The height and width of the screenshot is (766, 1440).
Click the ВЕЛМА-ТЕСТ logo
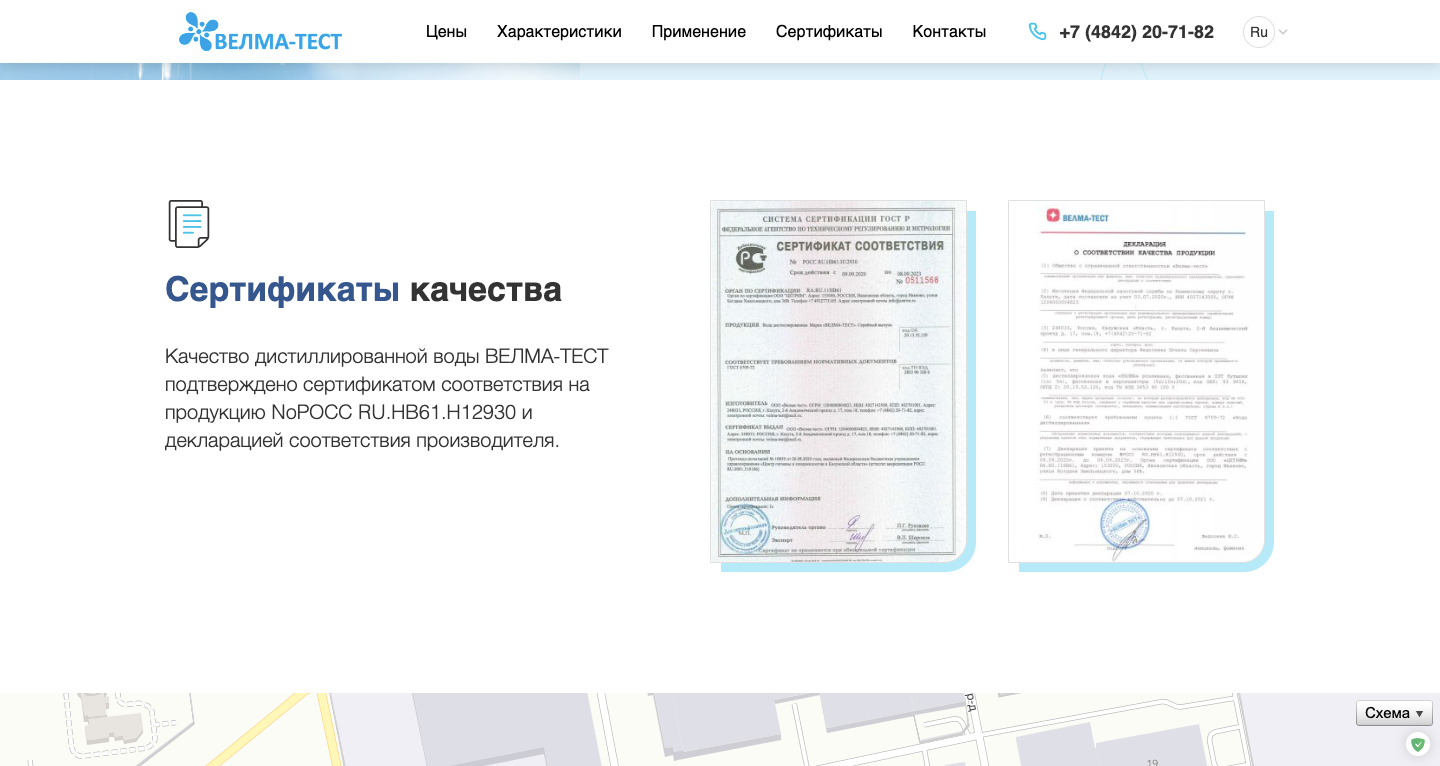tap(260, 32)
